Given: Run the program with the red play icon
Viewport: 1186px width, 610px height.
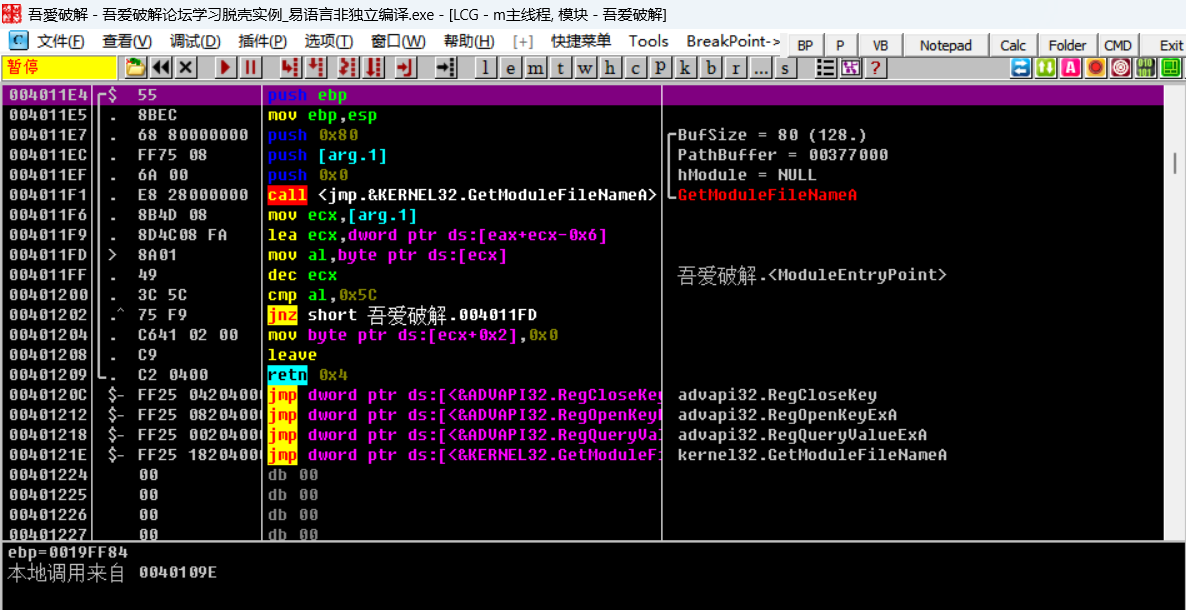Looking at the screenshot, I should 225,67.
